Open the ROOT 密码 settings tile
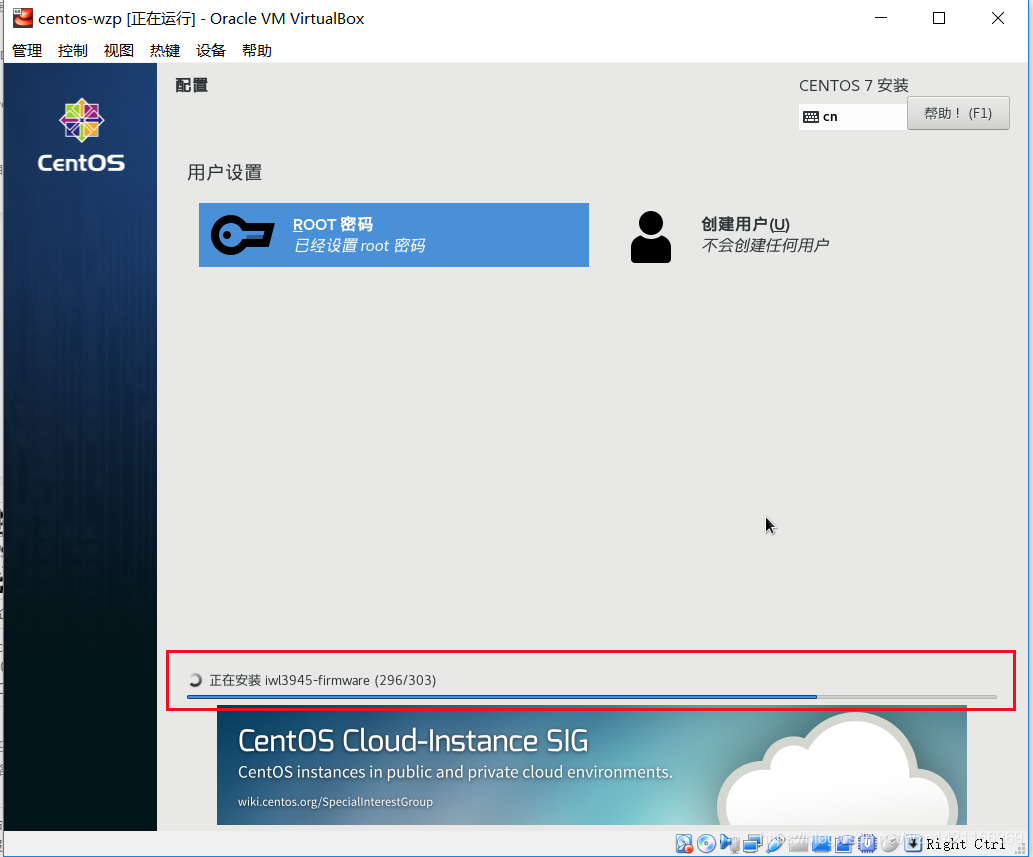The image size is (1033, 857). pyautogui.click(x=394, y=235)
